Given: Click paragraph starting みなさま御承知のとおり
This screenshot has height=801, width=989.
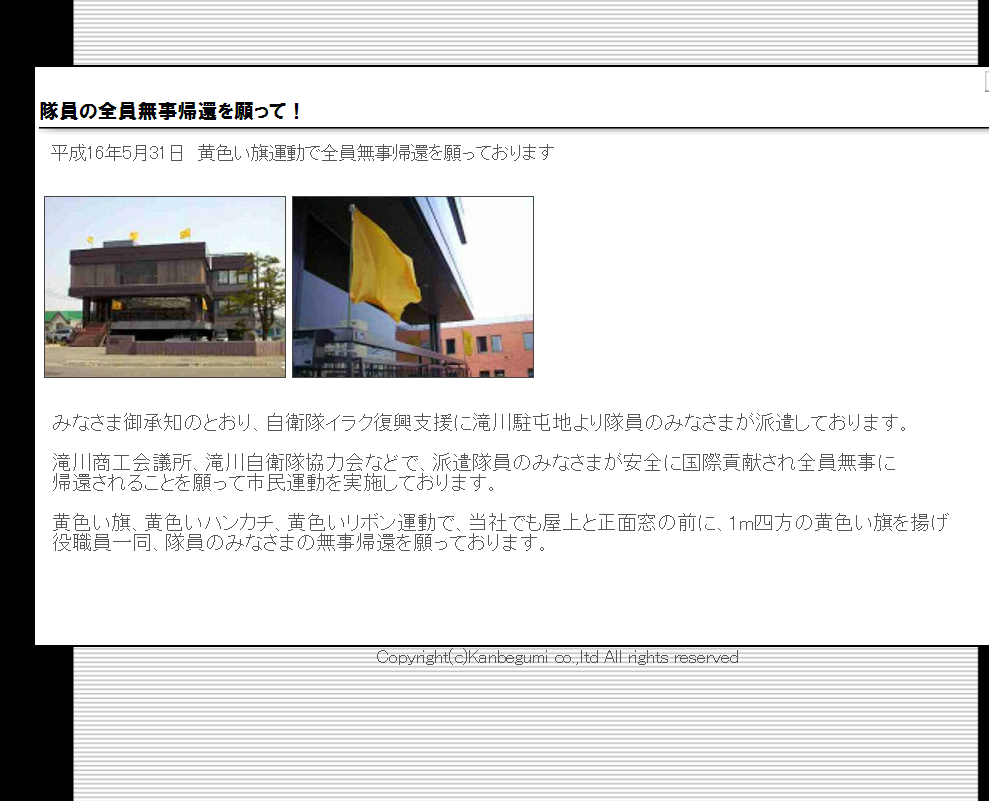Looking at the screenshot, I should 481,422.
